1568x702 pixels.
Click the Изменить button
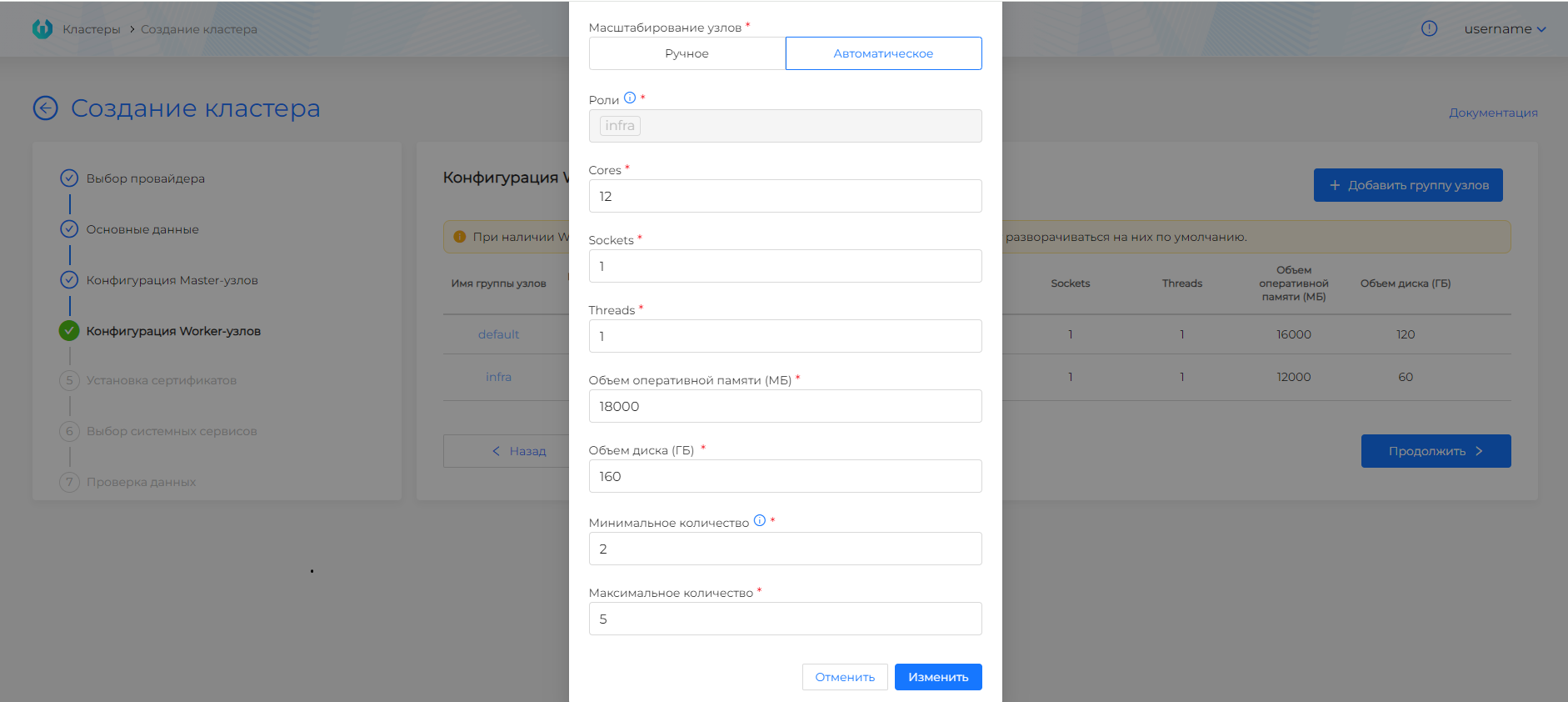point(938,677)
